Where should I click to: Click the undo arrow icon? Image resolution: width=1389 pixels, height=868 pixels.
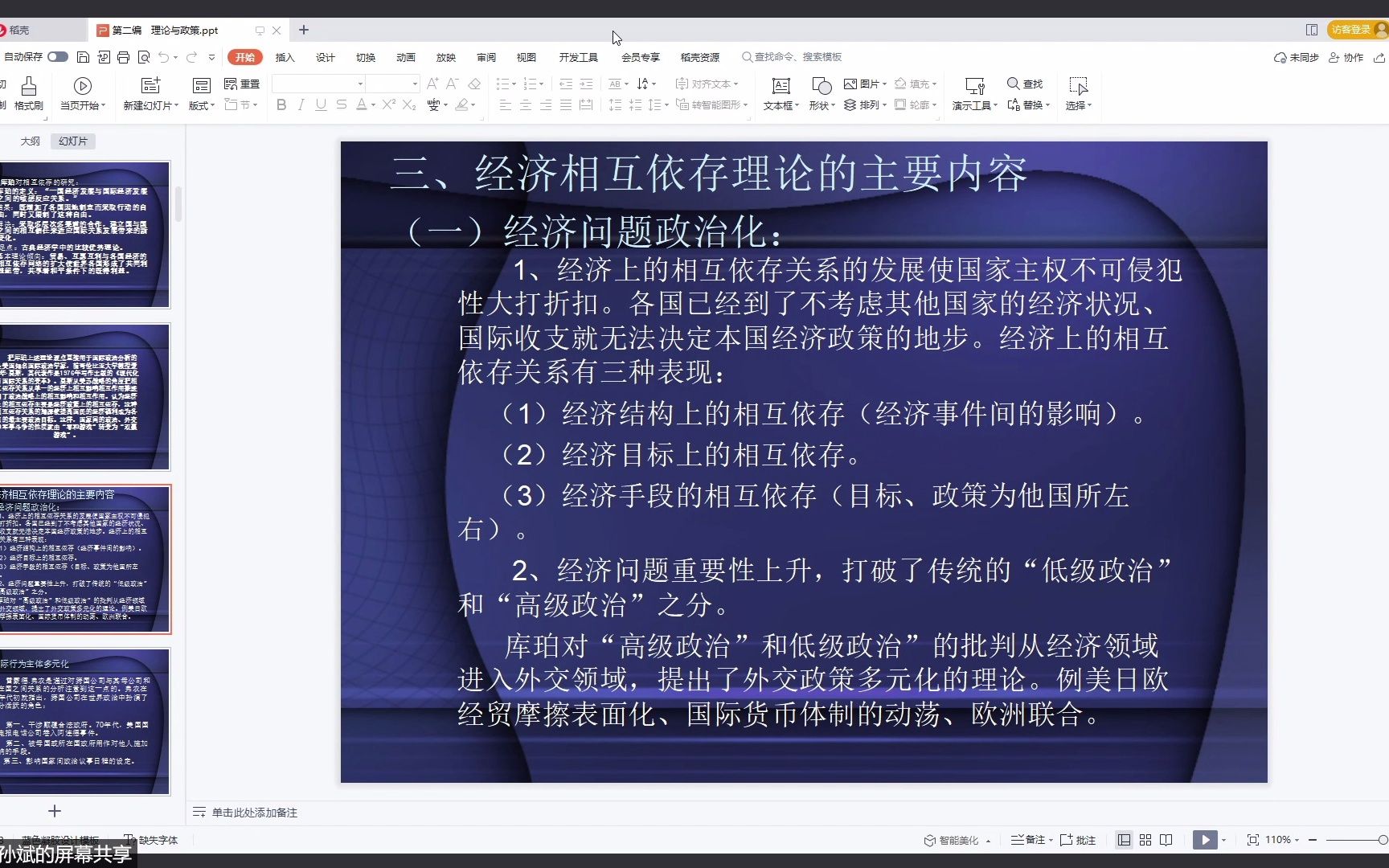click(164, 57)
